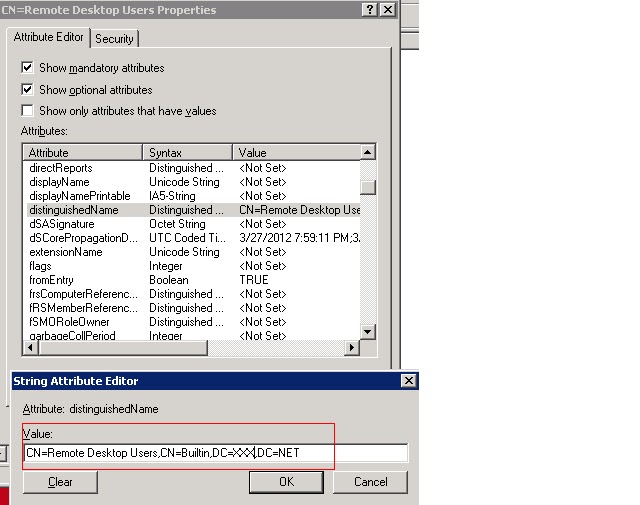Screen dimensions: 640x505
Task: Sort list by Syntax column header
Action: [188, 152]
